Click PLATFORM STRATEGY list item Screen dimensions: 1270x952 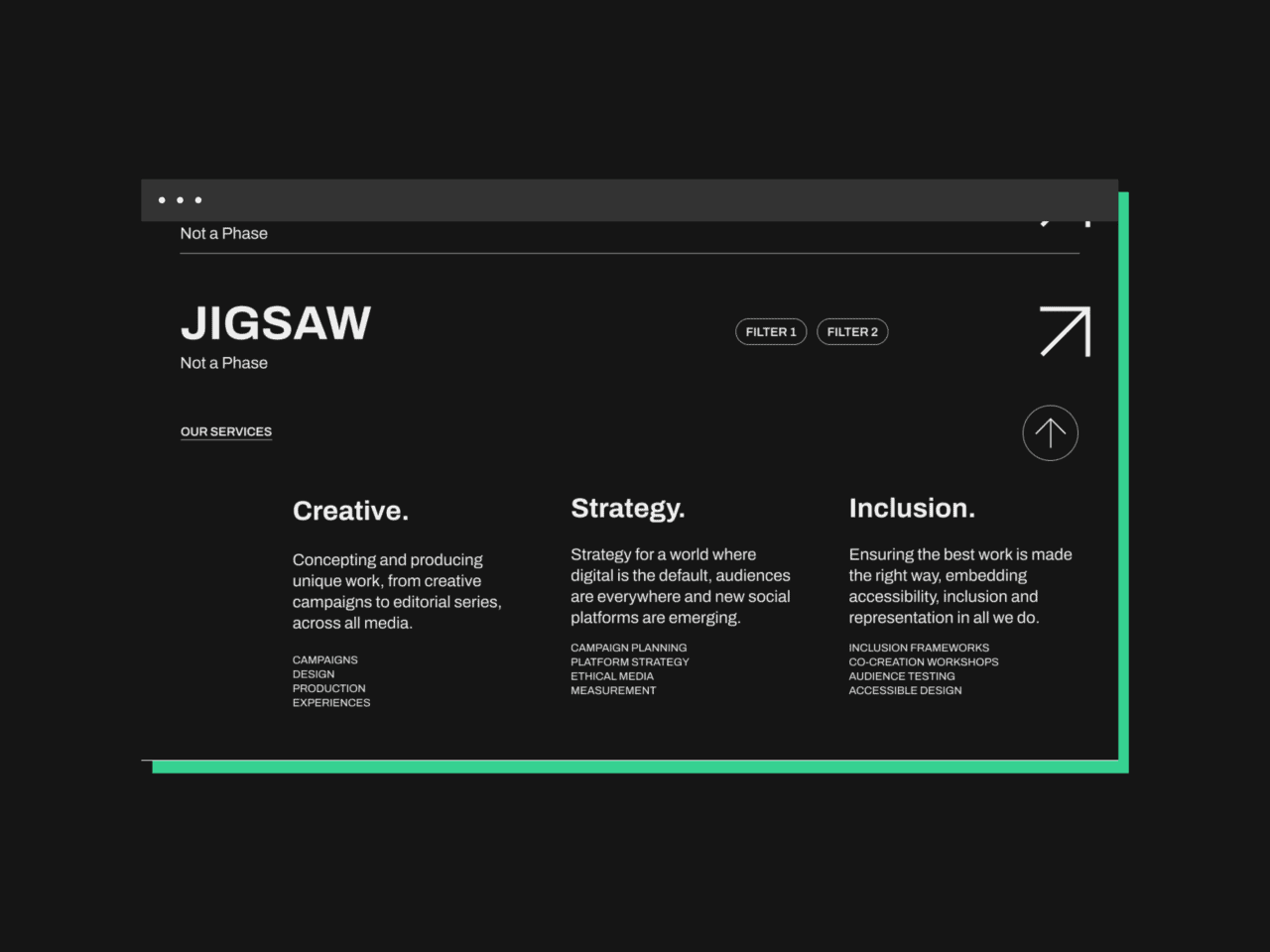(x=630, y=661)
